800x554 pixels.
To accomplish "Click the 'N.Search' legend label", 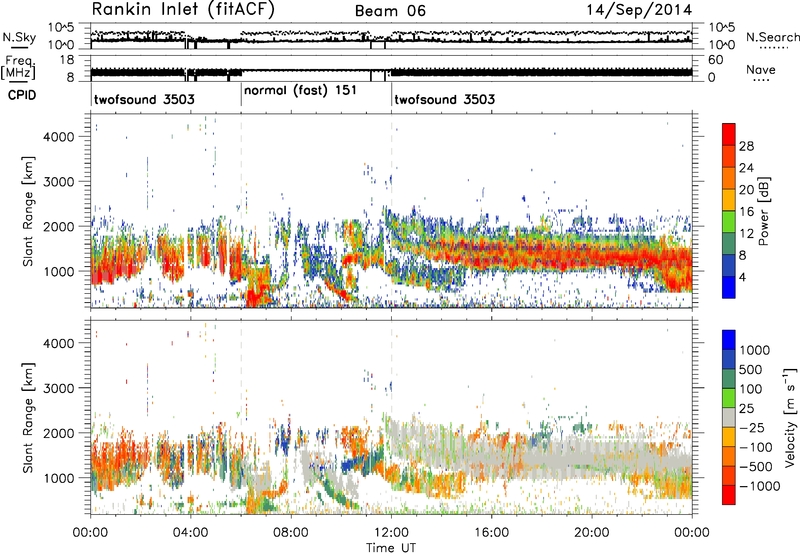I will [772, 37].
